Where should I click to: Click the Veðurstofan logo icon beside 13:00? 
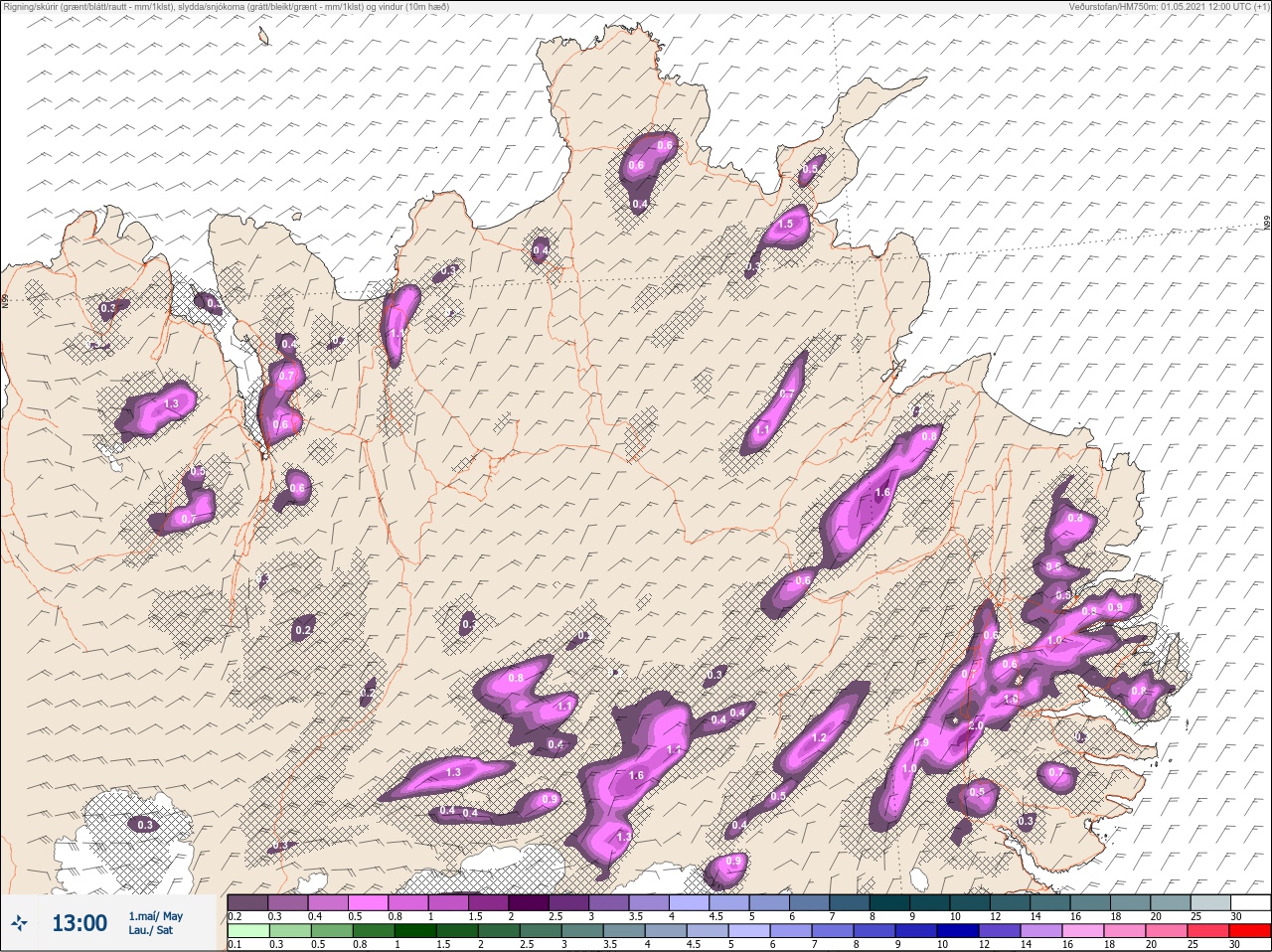[20, 923]
